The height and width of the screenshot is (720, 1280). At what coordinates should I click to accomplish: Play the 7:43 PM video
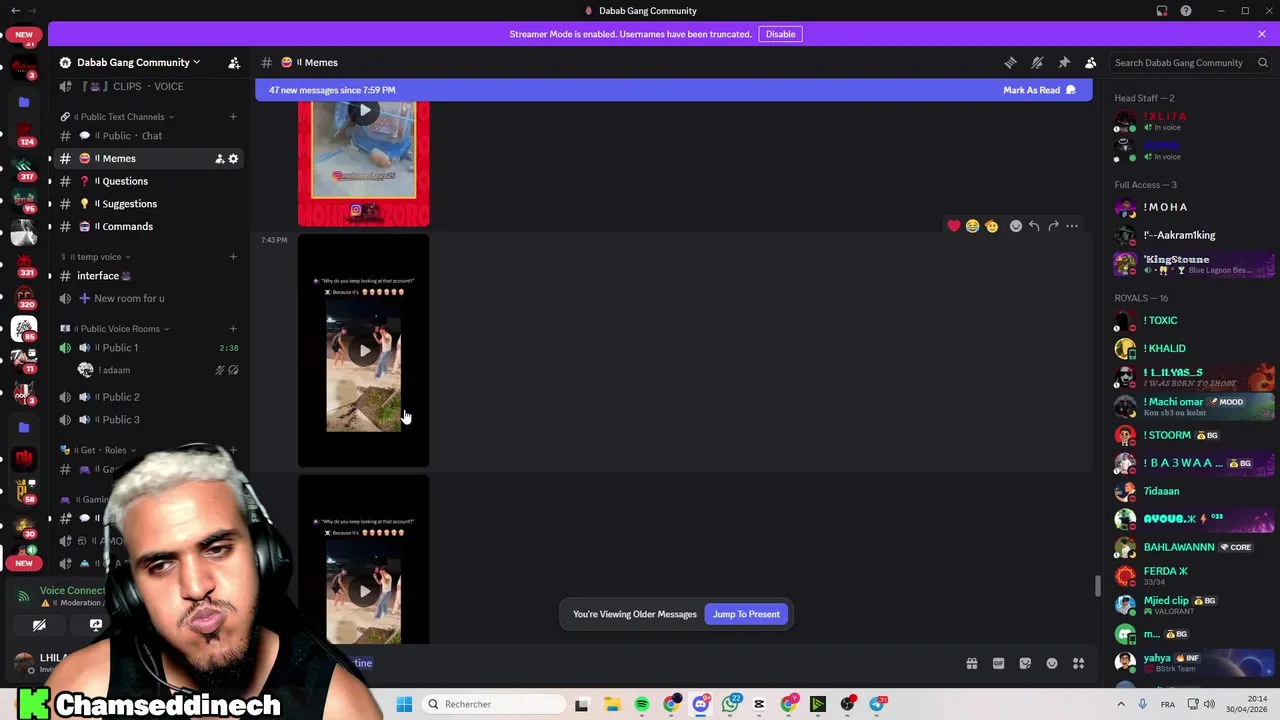[364, 351]
